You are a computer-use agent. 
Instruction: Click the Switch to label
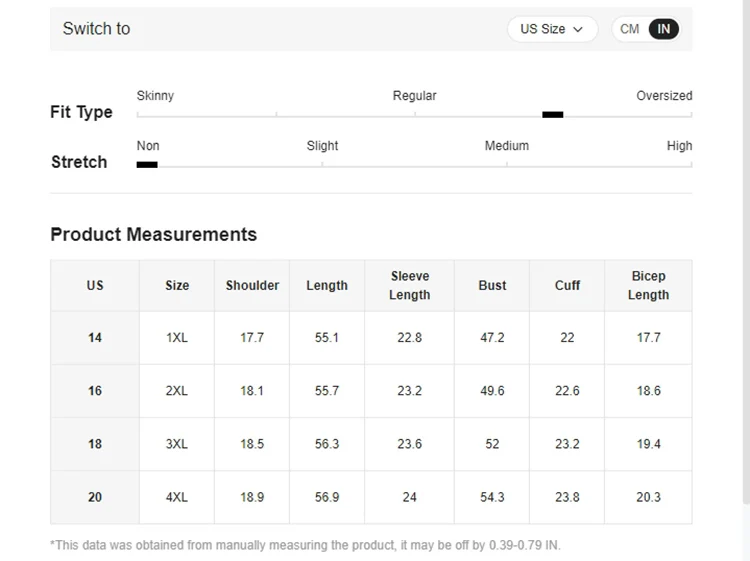click(96, 29)
